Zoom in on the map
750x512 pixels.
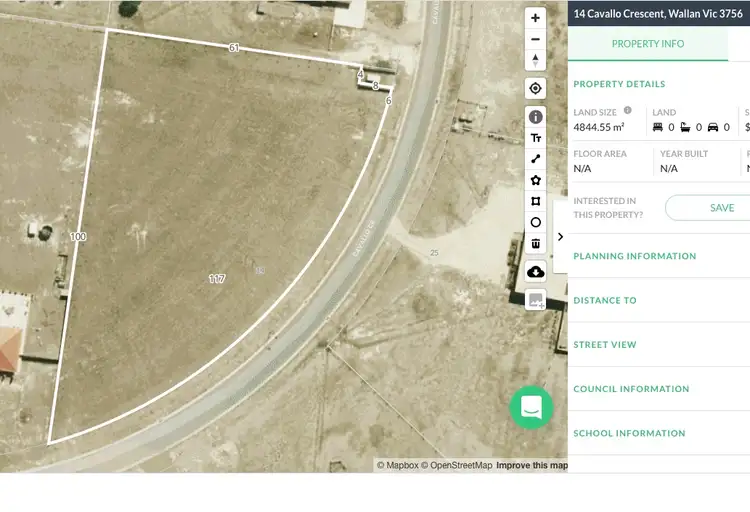pos(536,18)
